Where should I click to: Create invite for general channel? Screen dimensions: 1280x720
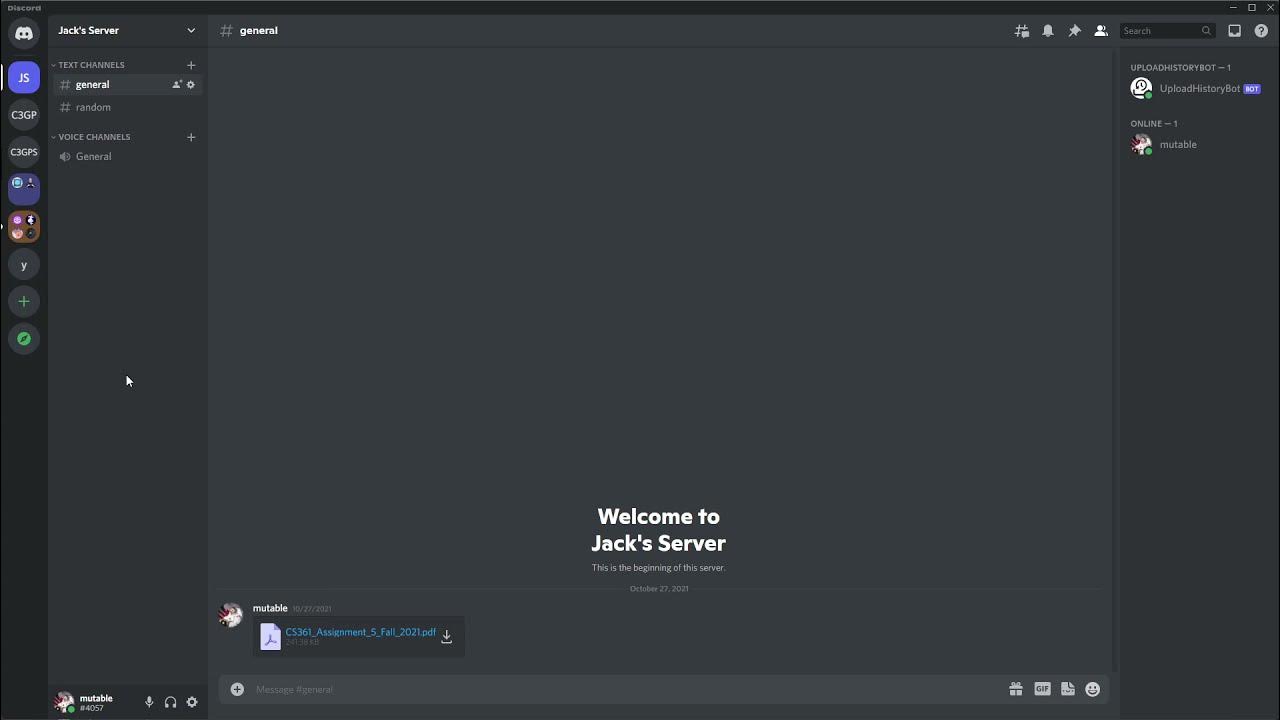click(177, 85)
